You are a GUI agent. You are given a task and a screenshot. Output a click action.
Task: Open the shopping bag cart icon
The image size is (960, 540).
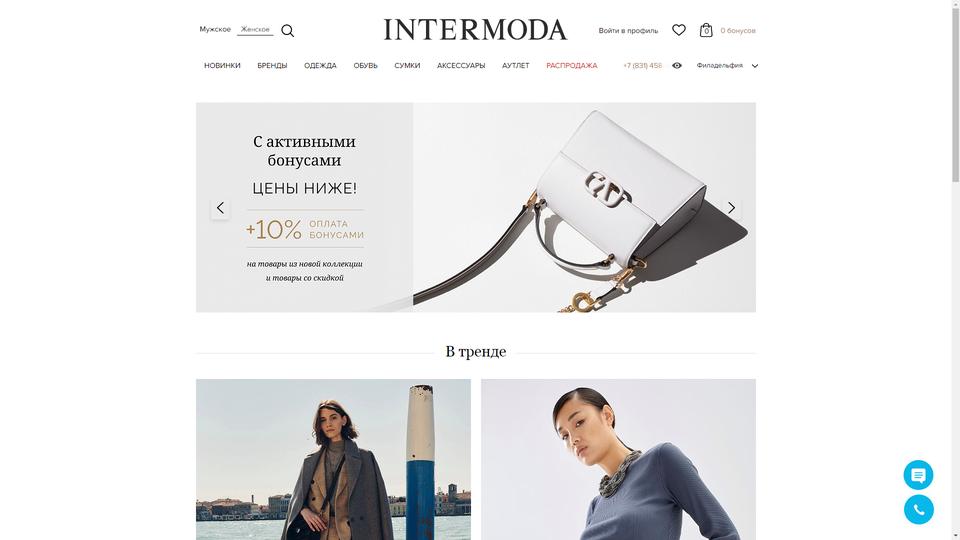[x=706, y=30]
